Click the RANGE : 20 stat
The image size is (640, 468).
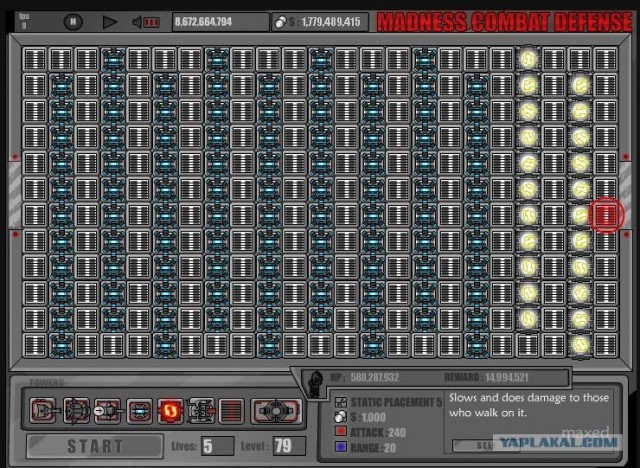[373, 448]
